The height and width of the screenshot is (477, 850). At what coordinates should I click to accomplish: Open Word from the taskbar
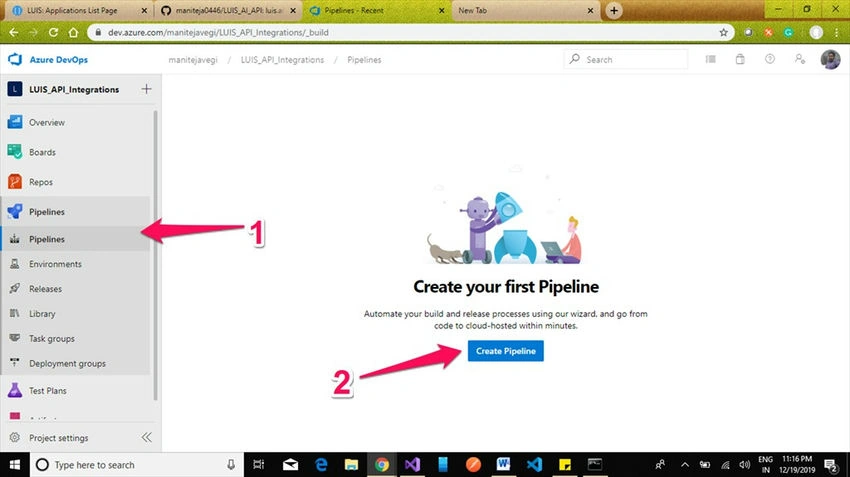(503, 465)
